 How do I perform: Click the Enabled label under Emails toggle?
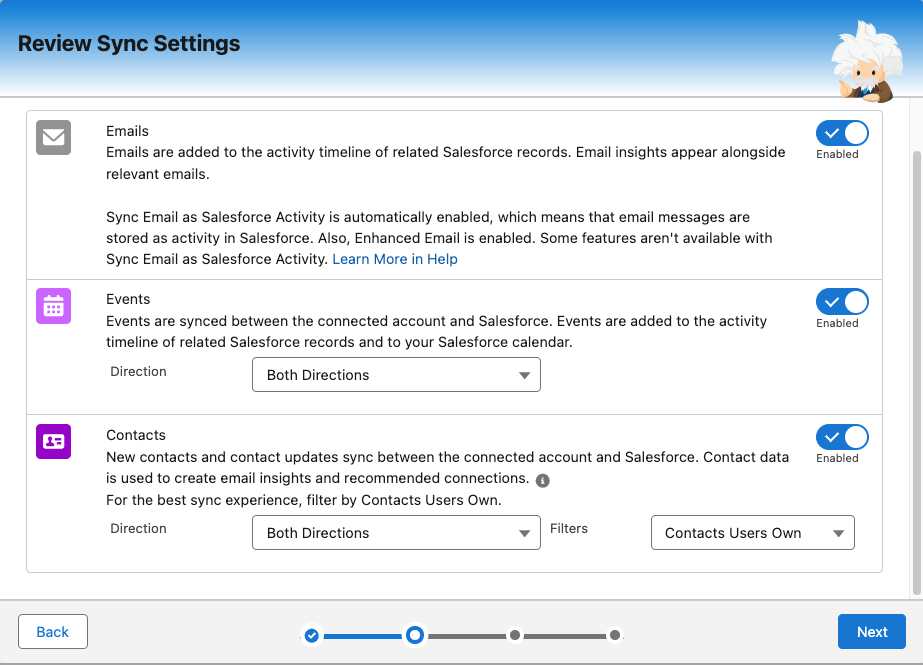pos(837,154)
